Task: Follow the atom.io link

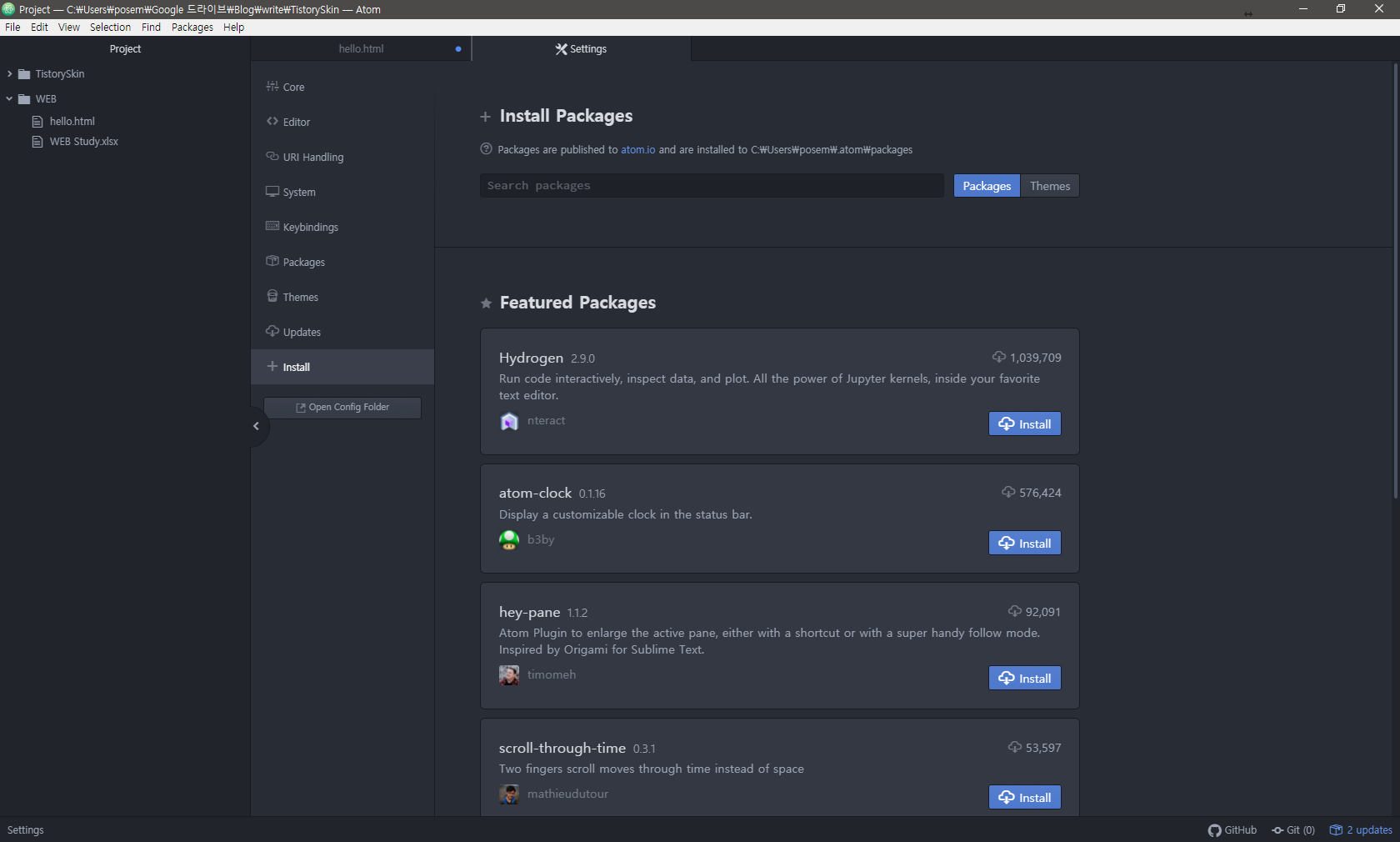Action: pos(638,150)
